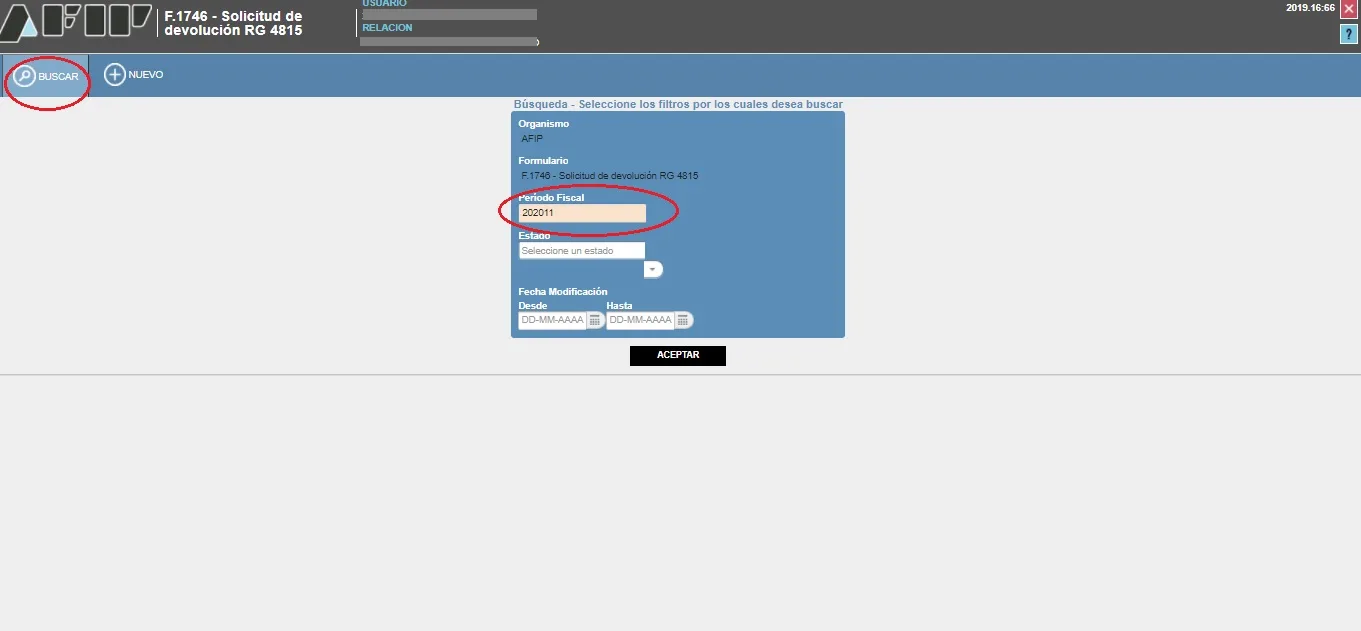1361x631 pixels.
Task: Click the RELACION label in header
Action: tap(387, 28)
